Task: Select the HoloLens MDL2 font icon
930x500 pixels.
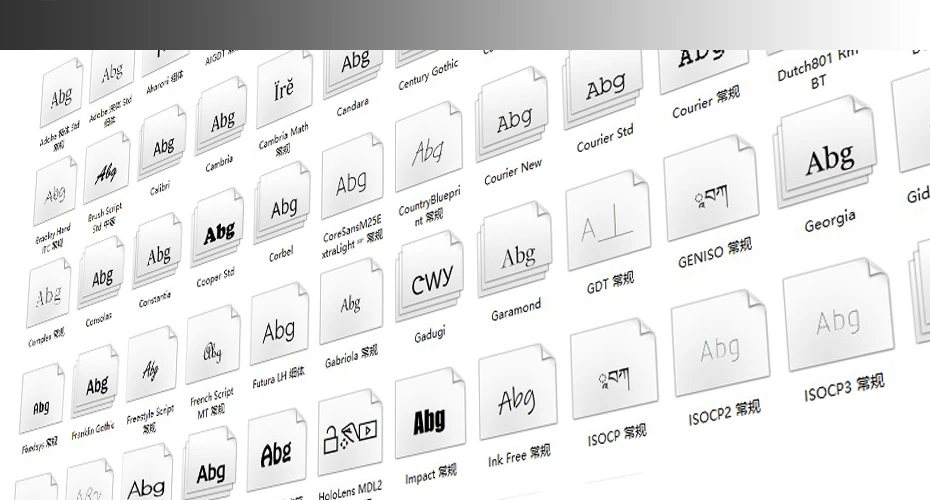Action: pos(351,434)
